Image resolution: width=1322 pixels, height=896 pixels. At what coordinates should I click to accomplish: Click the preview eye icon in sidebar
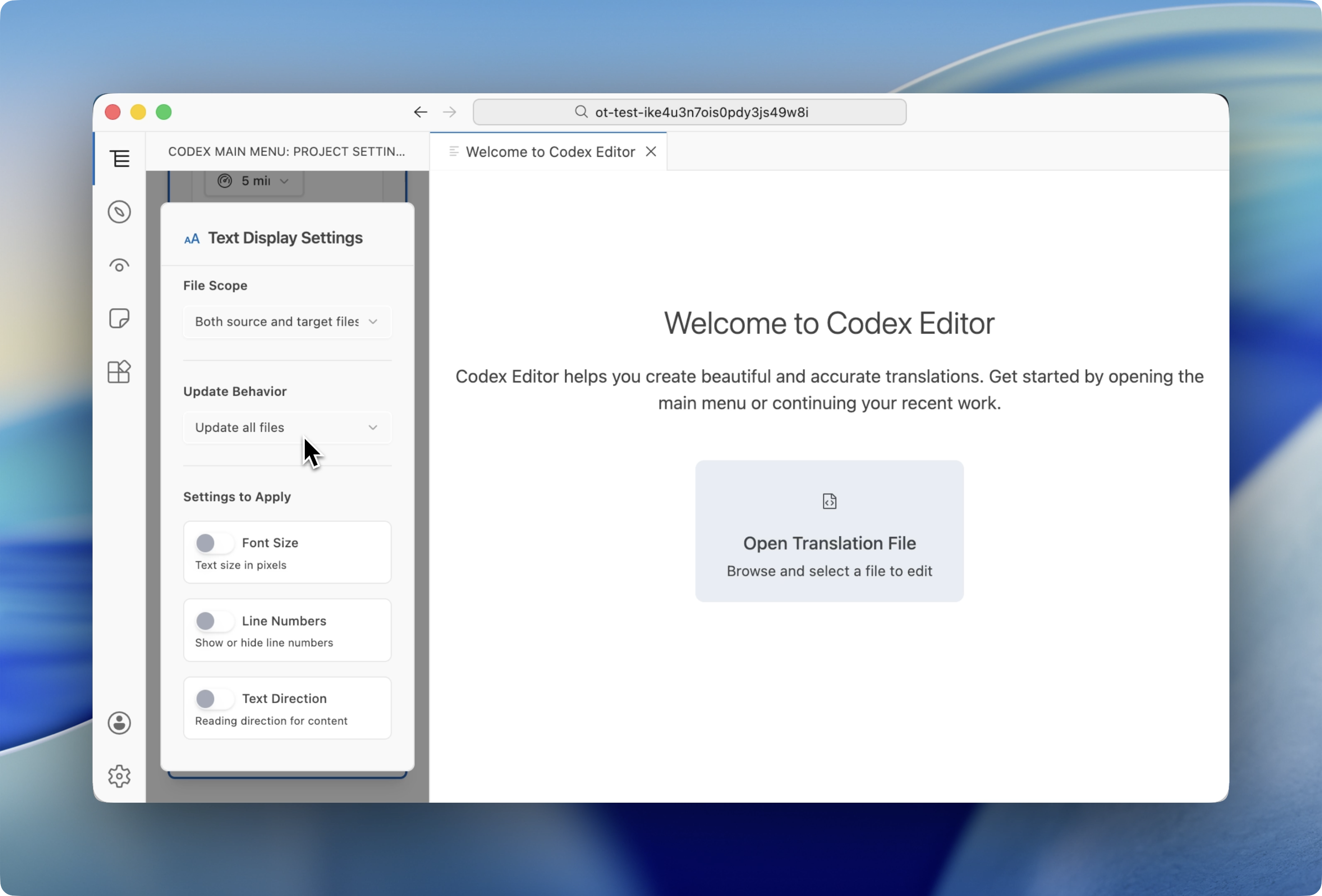pyautogui.click(x=119, y=265)
